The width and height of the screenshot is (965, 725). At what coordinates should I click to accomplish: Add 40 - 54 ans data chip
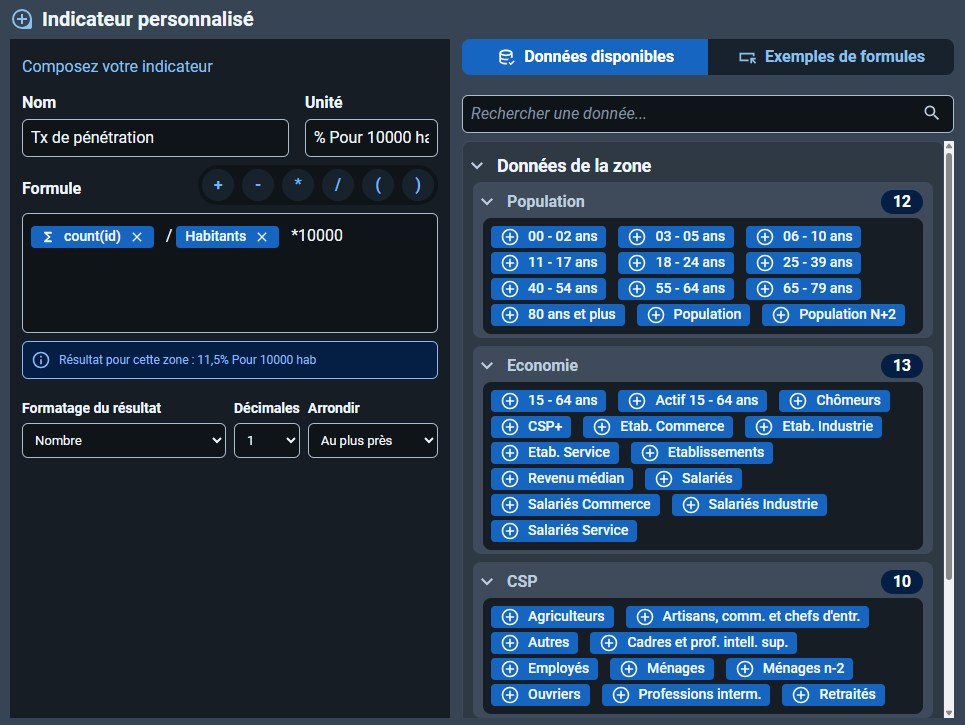pyautogui.click(x=548, y=289)
